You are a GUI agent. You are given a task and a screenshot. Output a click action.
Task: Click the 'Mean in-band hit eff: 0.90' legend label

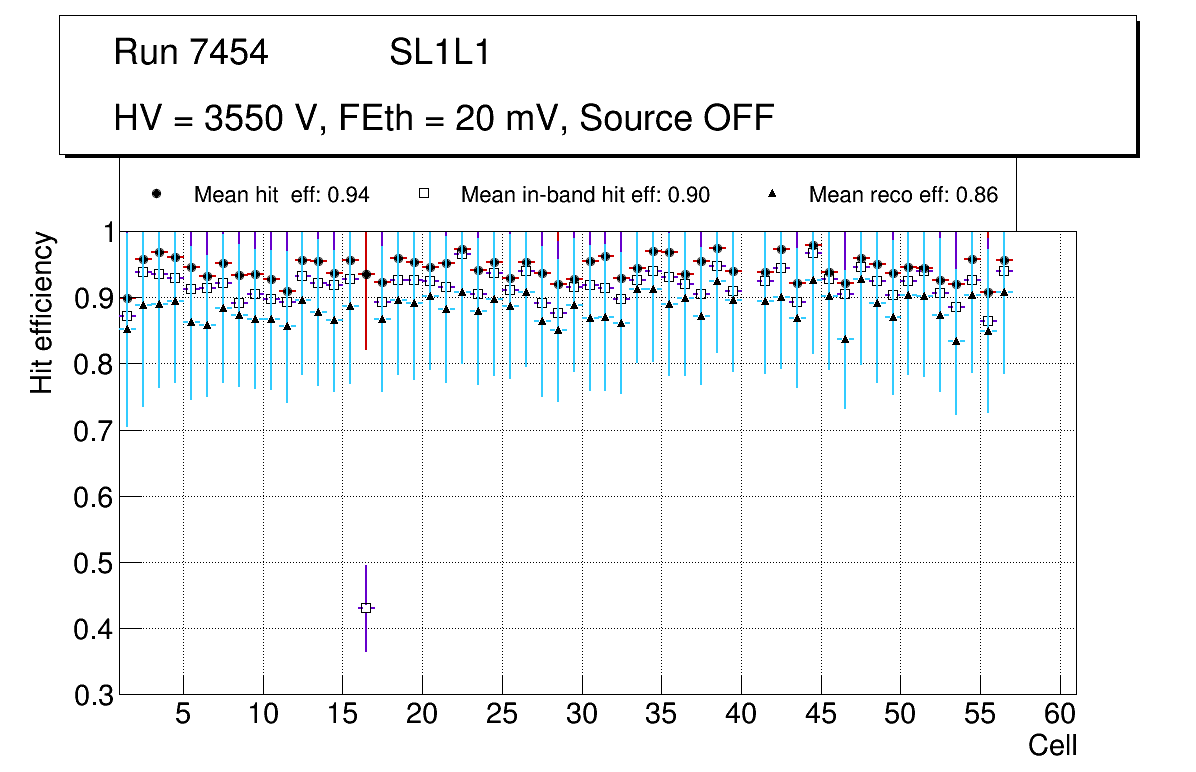(585, 195)
